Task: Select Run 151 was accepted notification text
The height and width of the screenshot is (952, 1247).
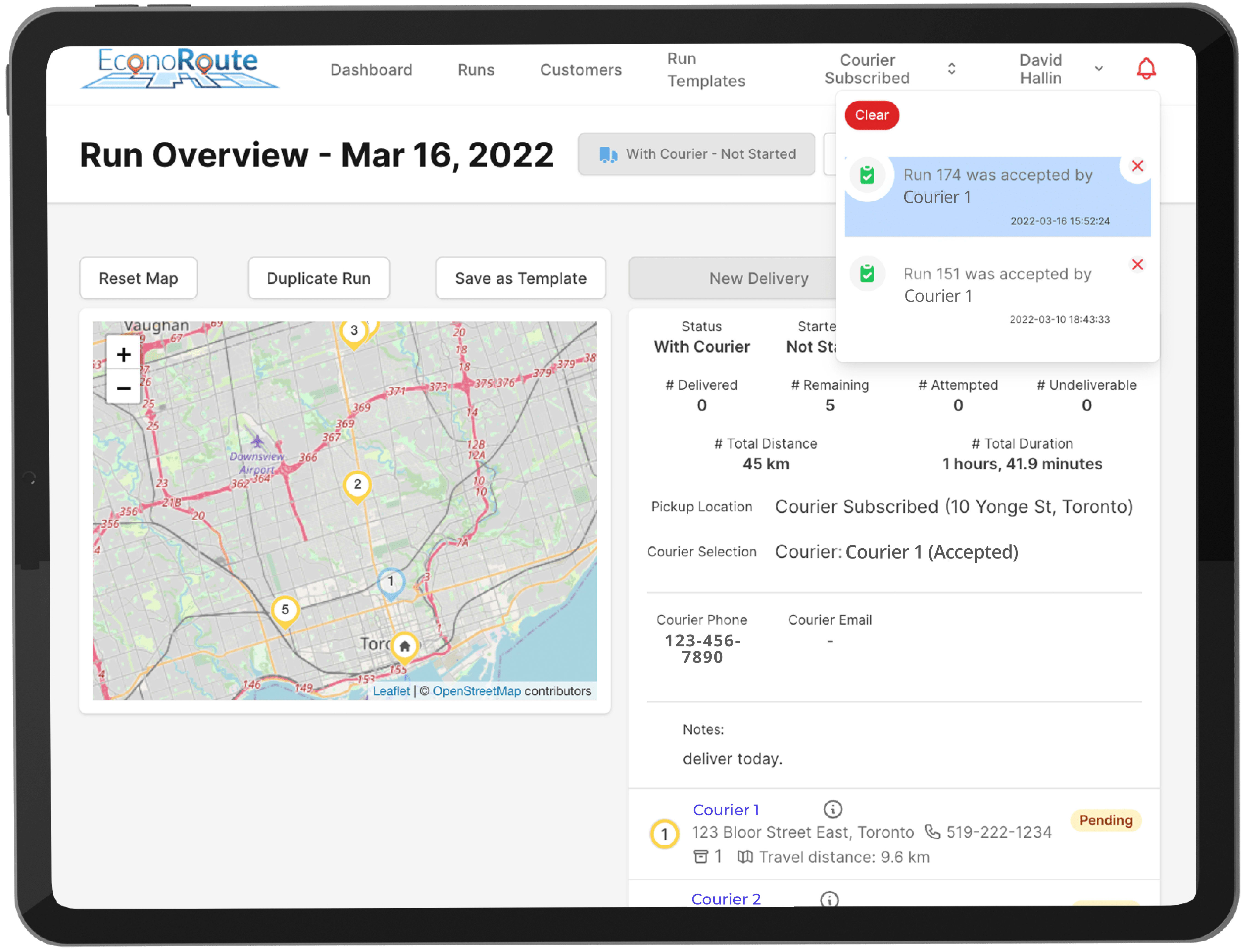Action: click(x=997, y=284)
